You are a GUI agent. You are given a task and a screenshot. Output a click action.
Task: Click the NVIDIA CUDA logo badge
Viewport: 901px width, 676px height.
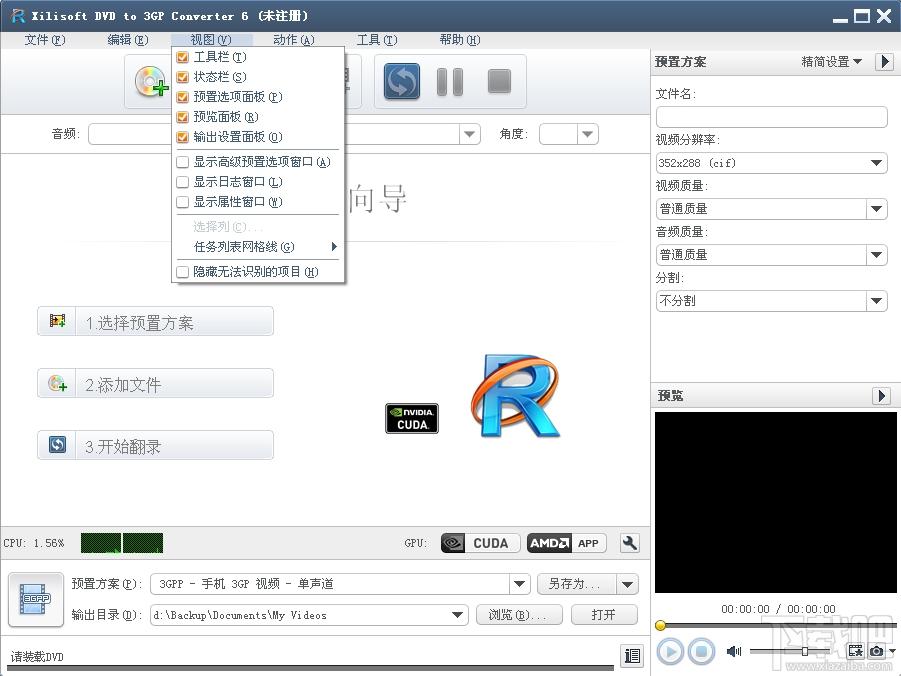411,418
